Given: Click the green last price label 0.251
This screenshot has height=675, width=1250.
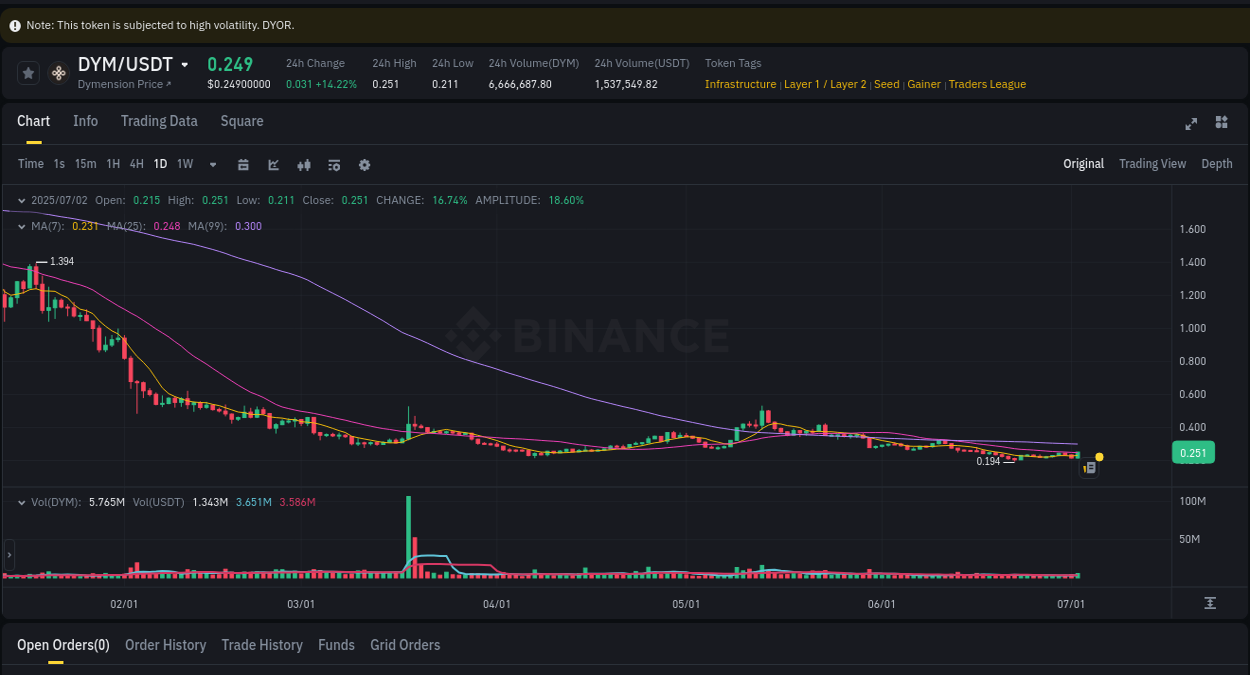Looking at the screenshot, I should pos(1193,452).
